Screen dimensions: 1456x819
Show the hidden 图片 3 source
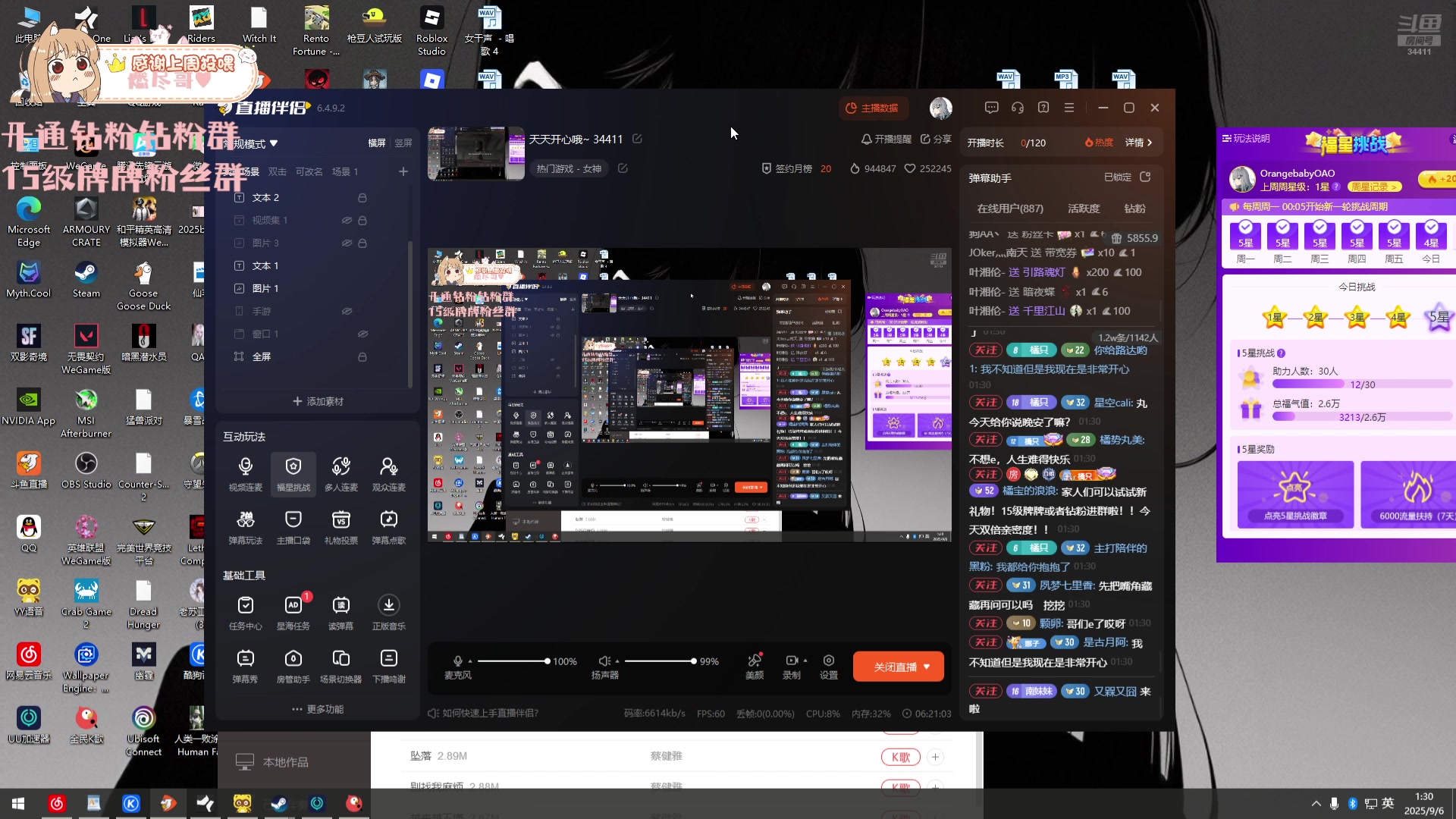pos(347,243)
